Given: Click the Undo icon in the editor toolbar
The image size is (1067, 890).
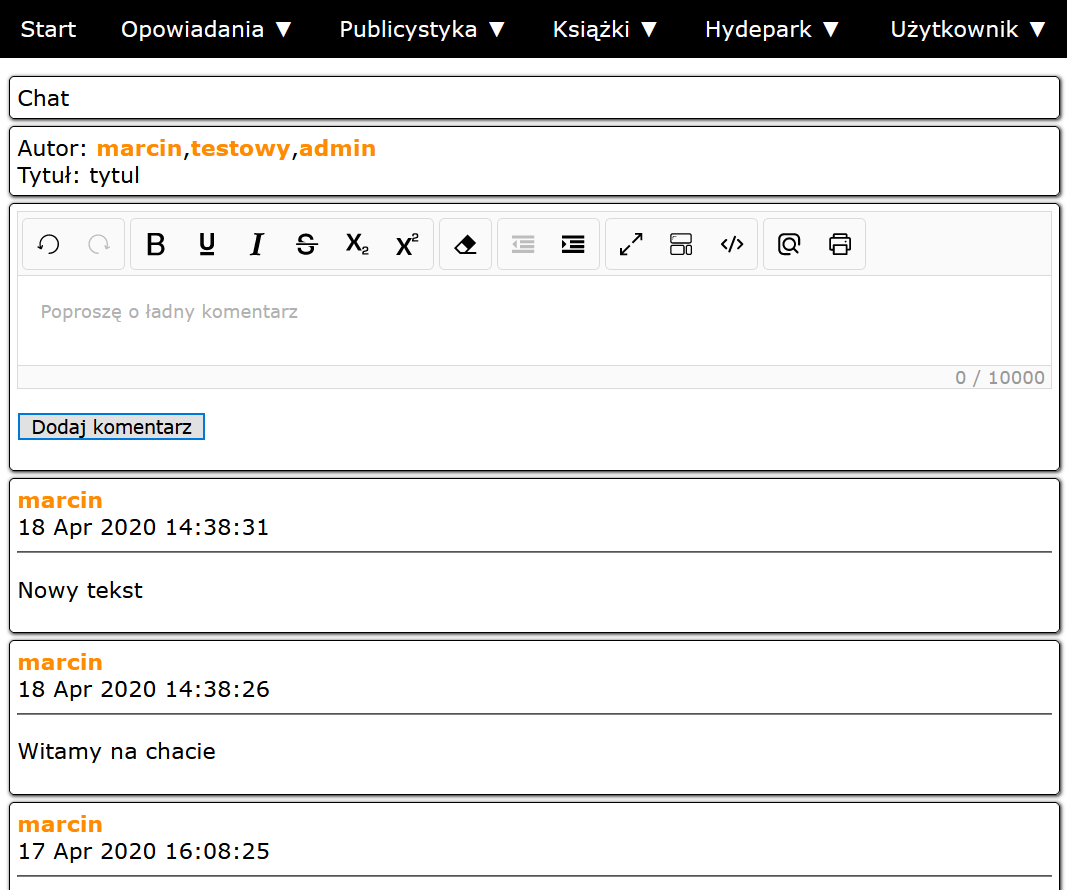Looking at the screenshot, I should click(x=48, y=245).
